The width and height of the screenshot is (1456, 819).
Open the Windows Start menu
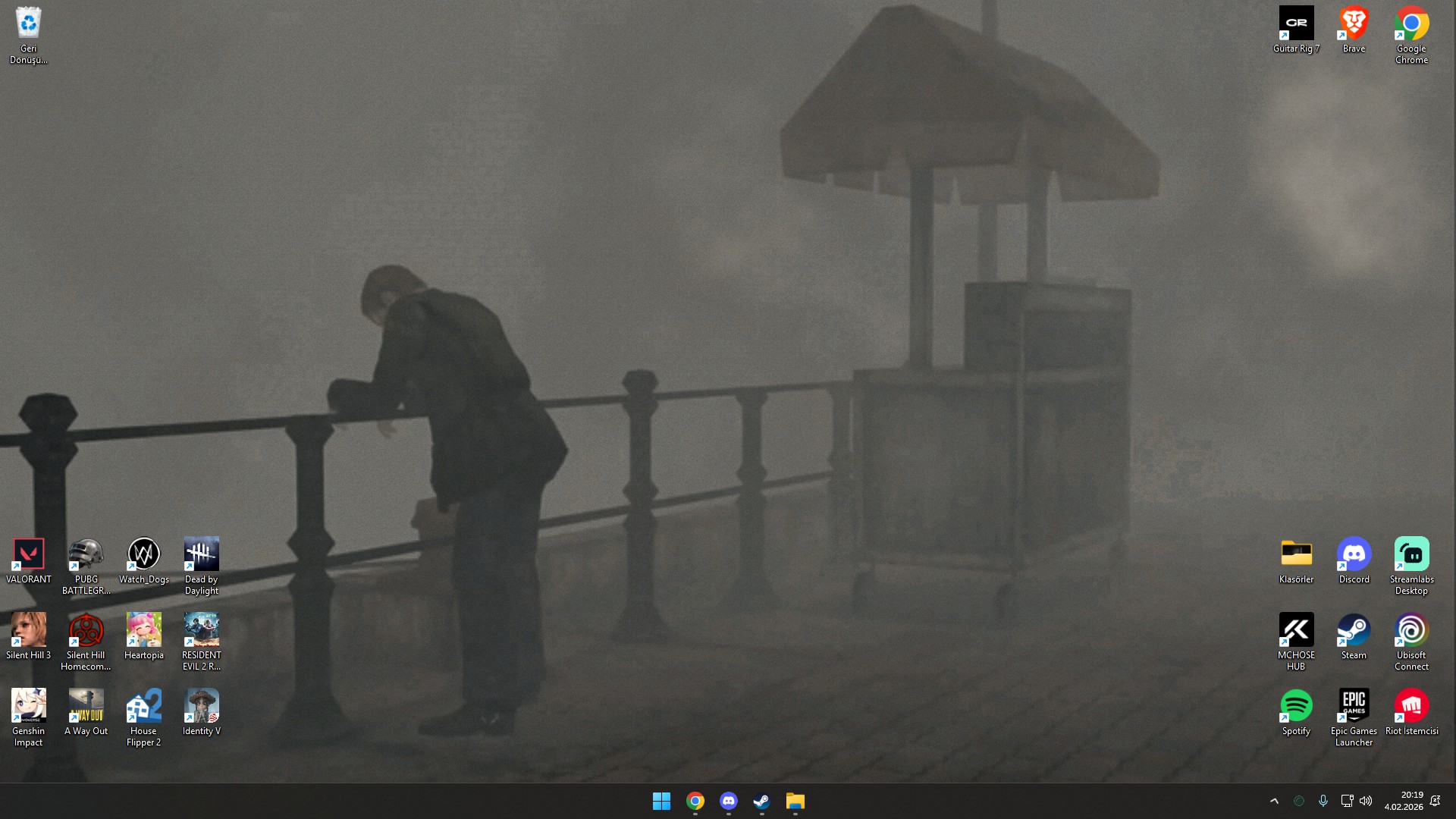tap(661, 801)
